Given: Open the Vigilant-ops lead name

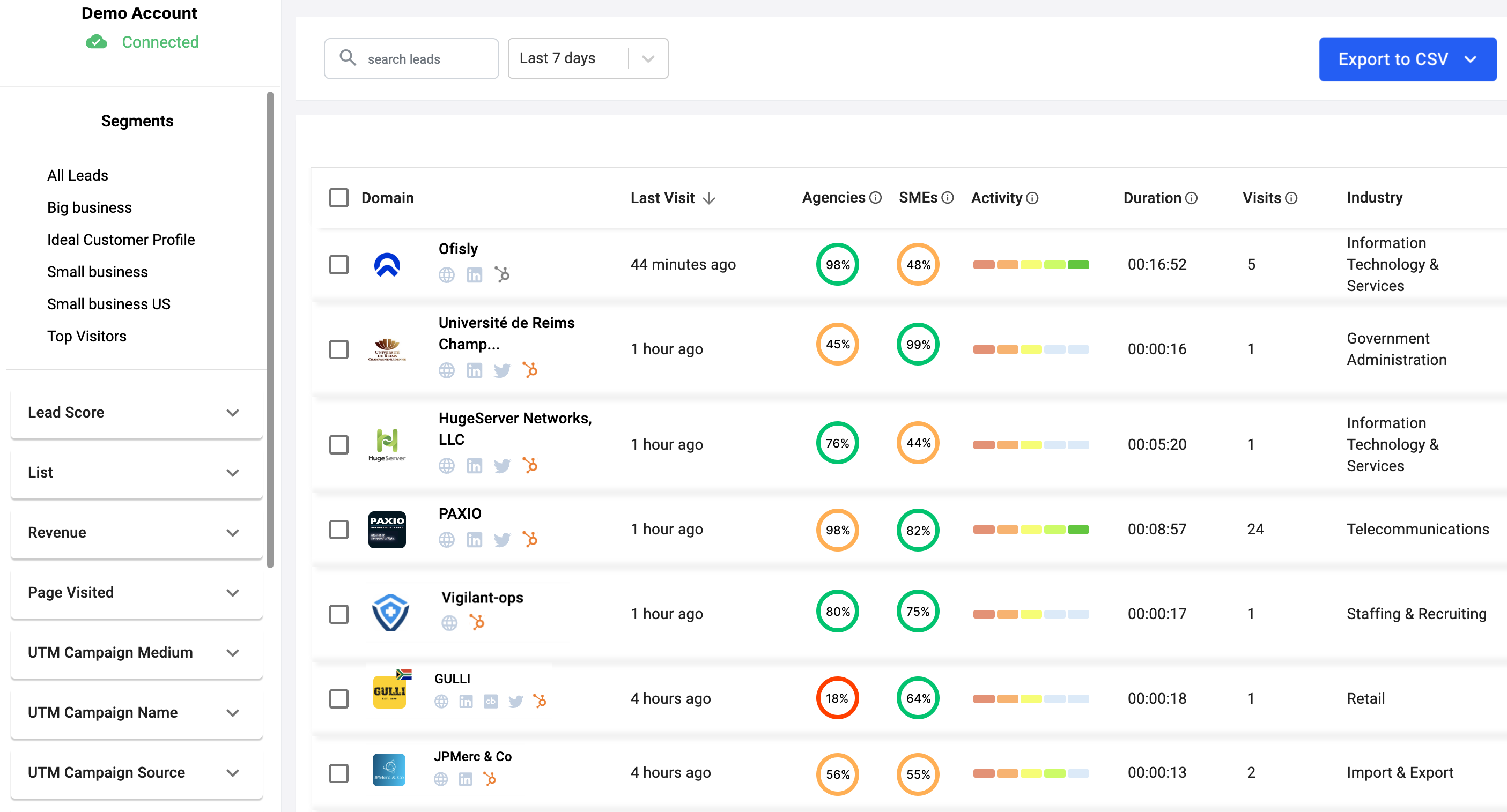Looking at the screenshot, I should coord(482,598).
